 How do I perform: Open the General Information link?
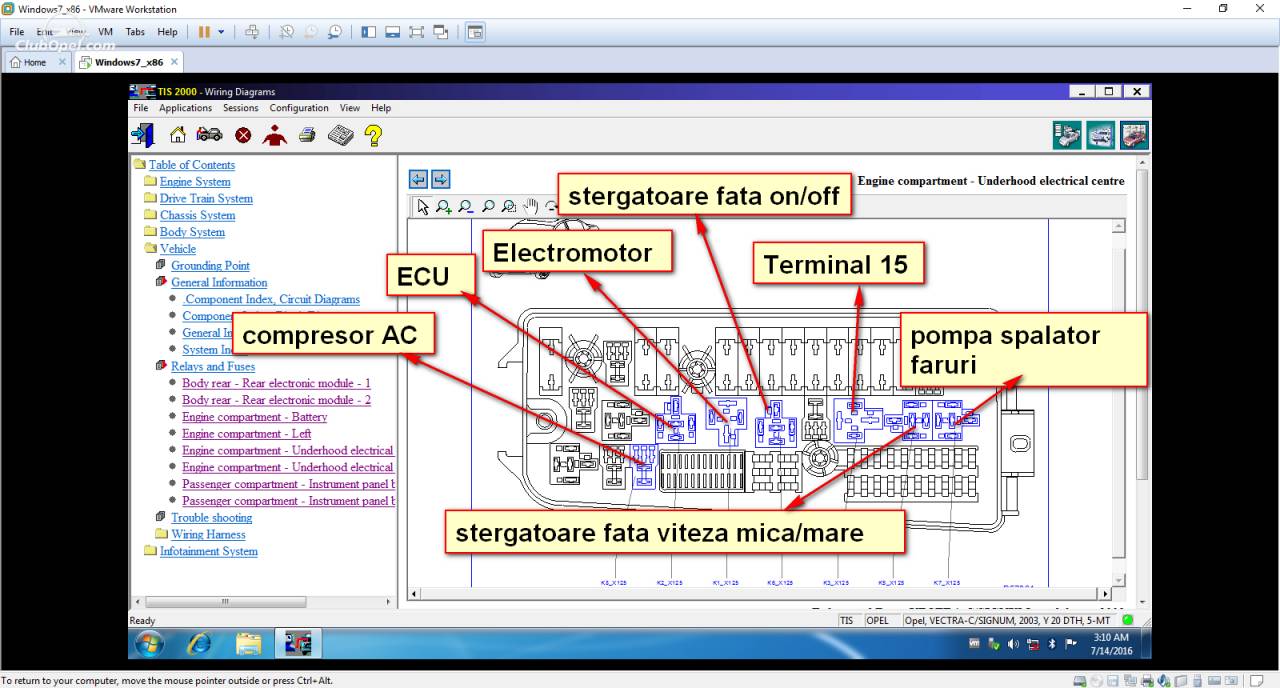click(x=219, y=282)
